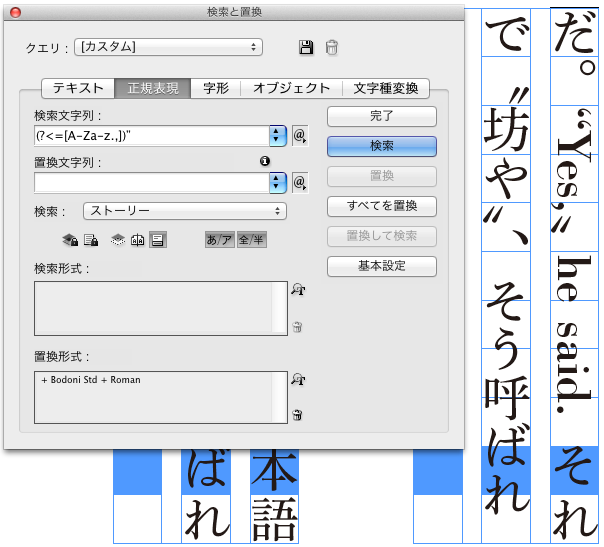This screenshot has height=547, width=604.
Task: Open the 検索文字列 history dropdown arrows
Action: click(277, 136)
